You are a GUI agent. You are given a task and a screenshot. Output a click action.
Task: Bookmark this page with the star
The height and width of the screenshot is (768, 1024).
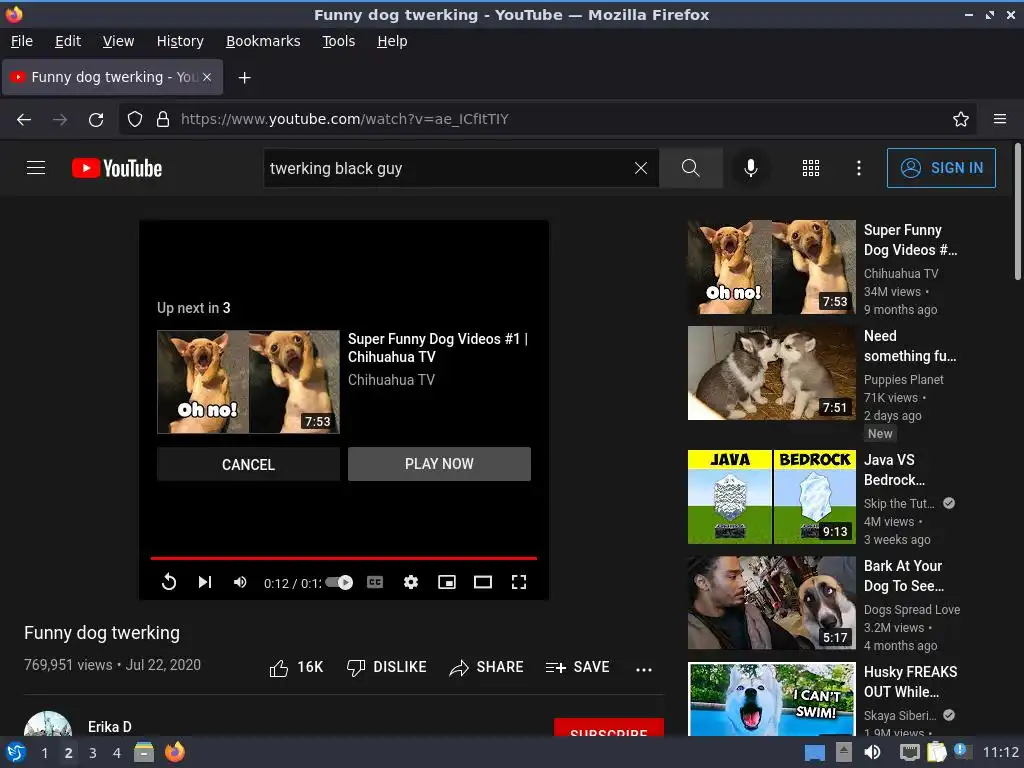[961, 120]
